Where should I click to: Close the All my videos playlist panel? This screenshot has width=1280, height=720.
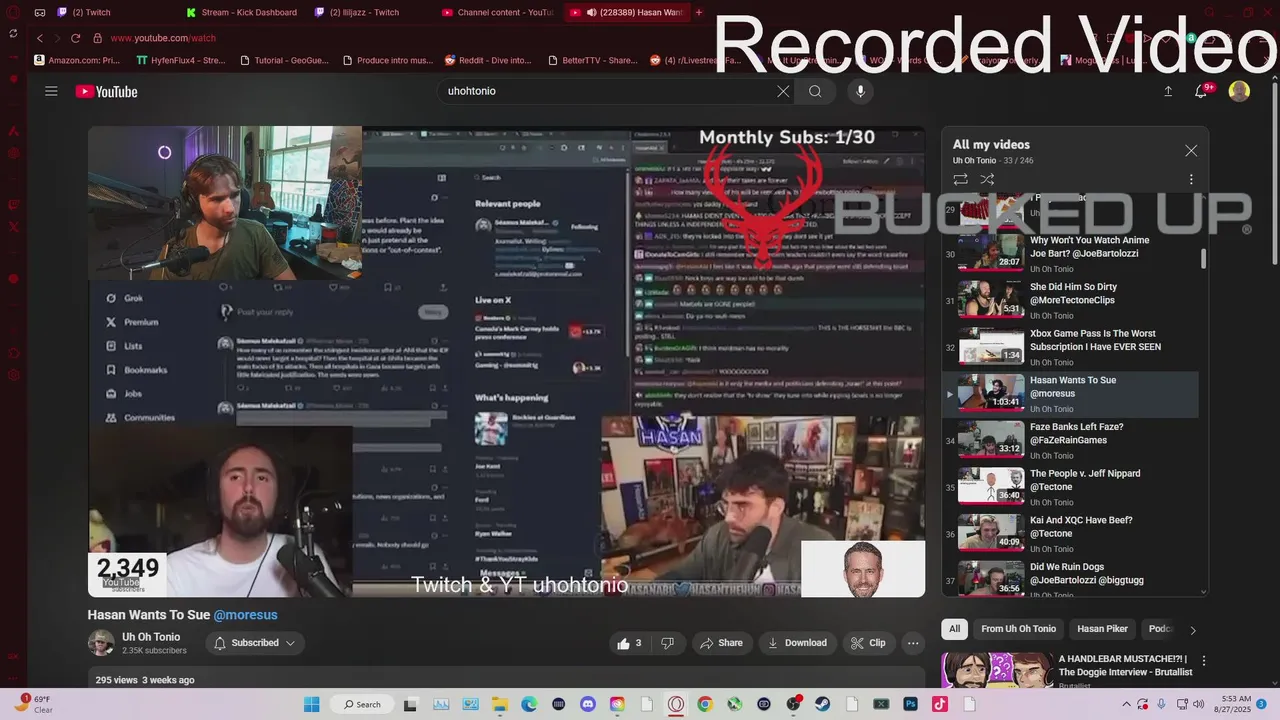[x=1190, y=151]
